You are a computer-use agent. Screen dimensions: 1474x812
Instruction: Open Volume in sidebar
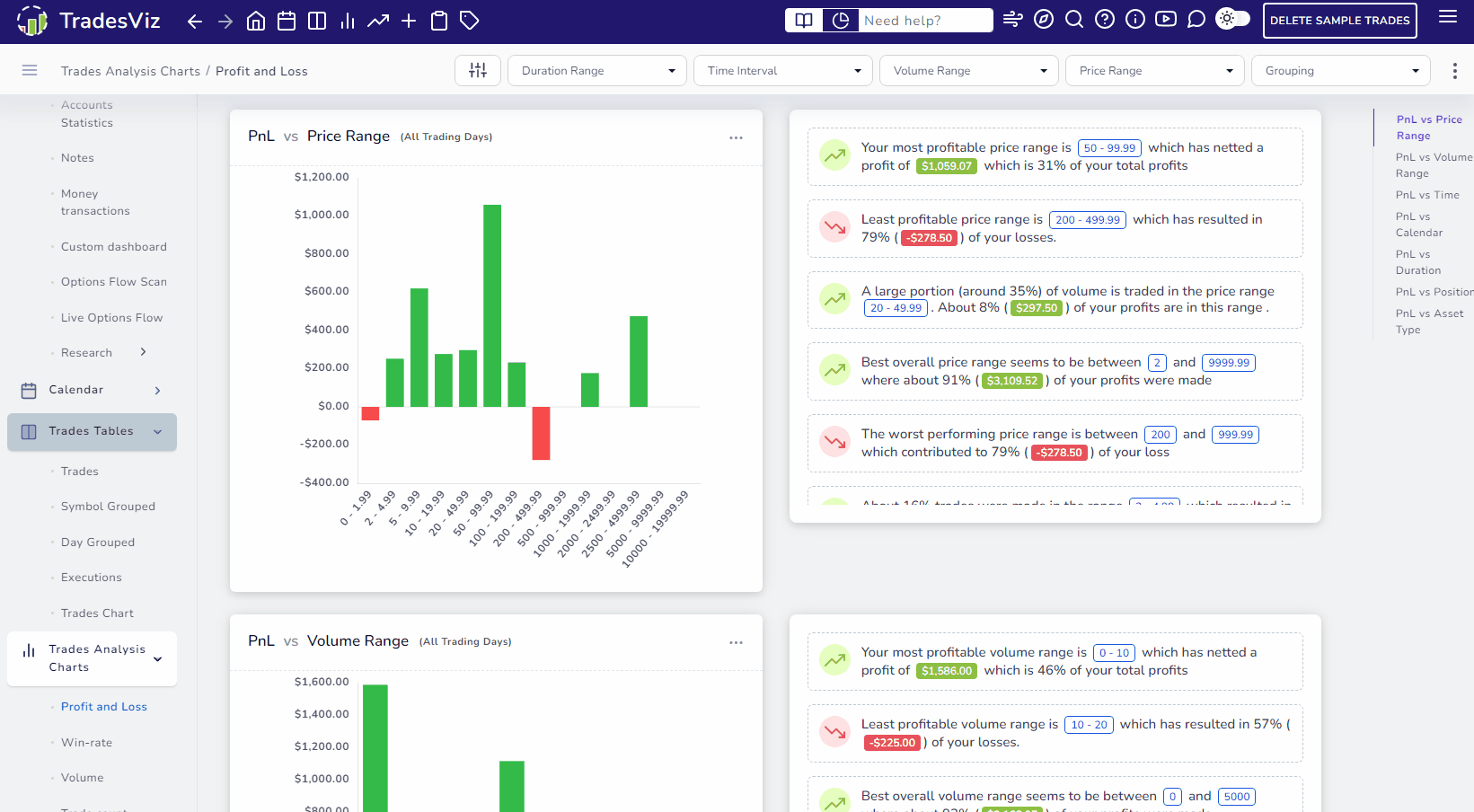click(x=83, y=778)
